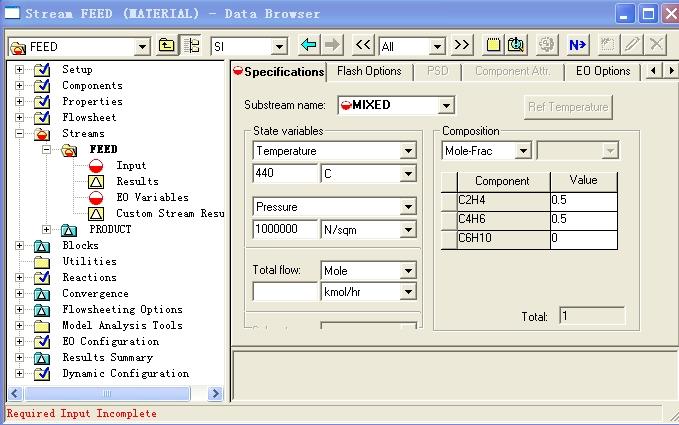This screenshot has height=425, width=679.
Task: Click the tree horizontal scrollbar thumb
Action: [107, 393]
